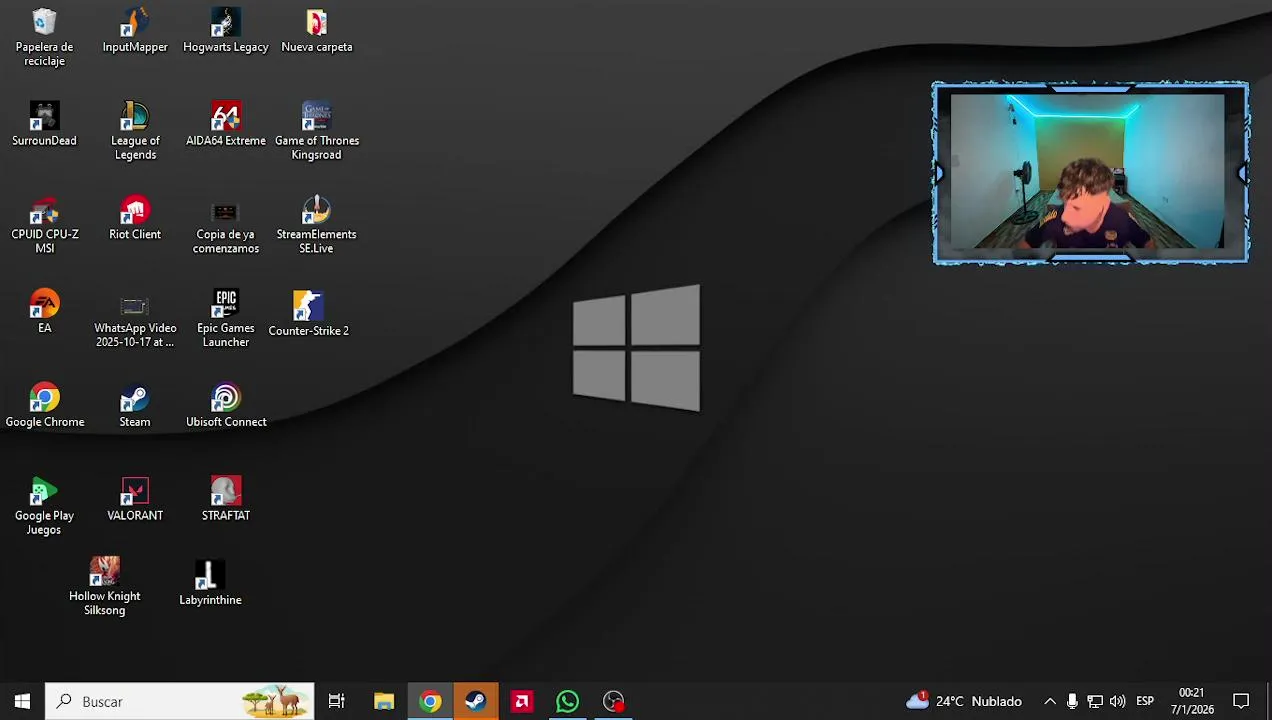Select the AIDA64 Extreme shortcut
This screenshot has width=1272, height=720.
(x=226, y=124)
